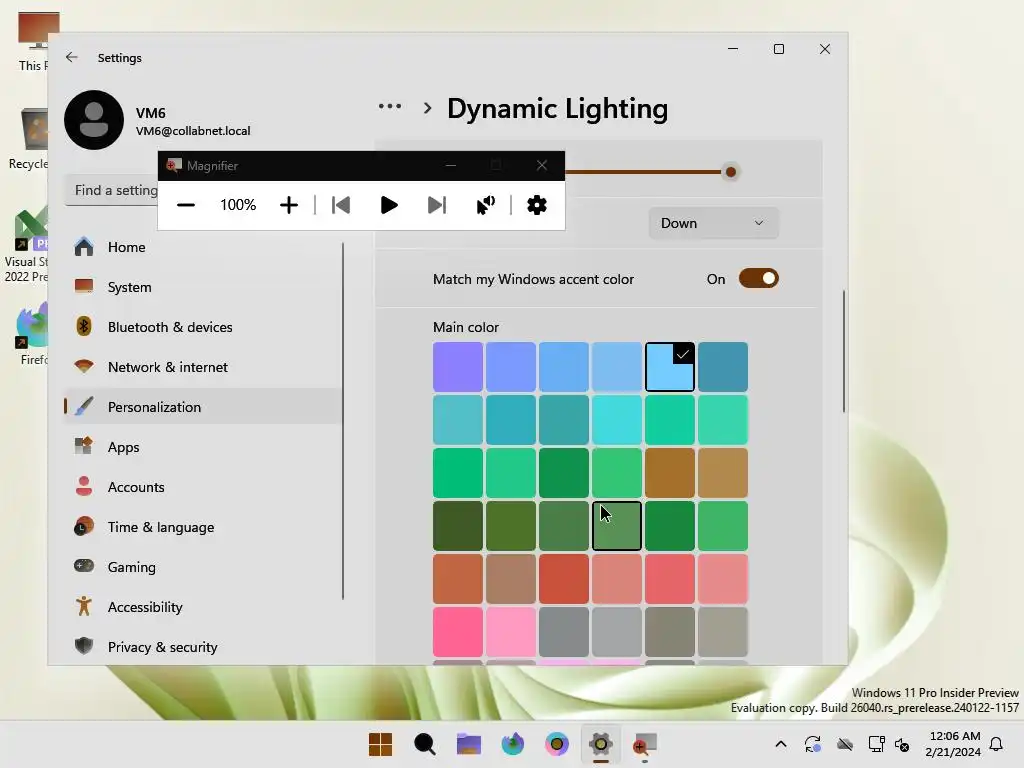This screenshot has width=1024, height=768.
Task: Choose the hot pink color swatch
Action: coord(458,632)
